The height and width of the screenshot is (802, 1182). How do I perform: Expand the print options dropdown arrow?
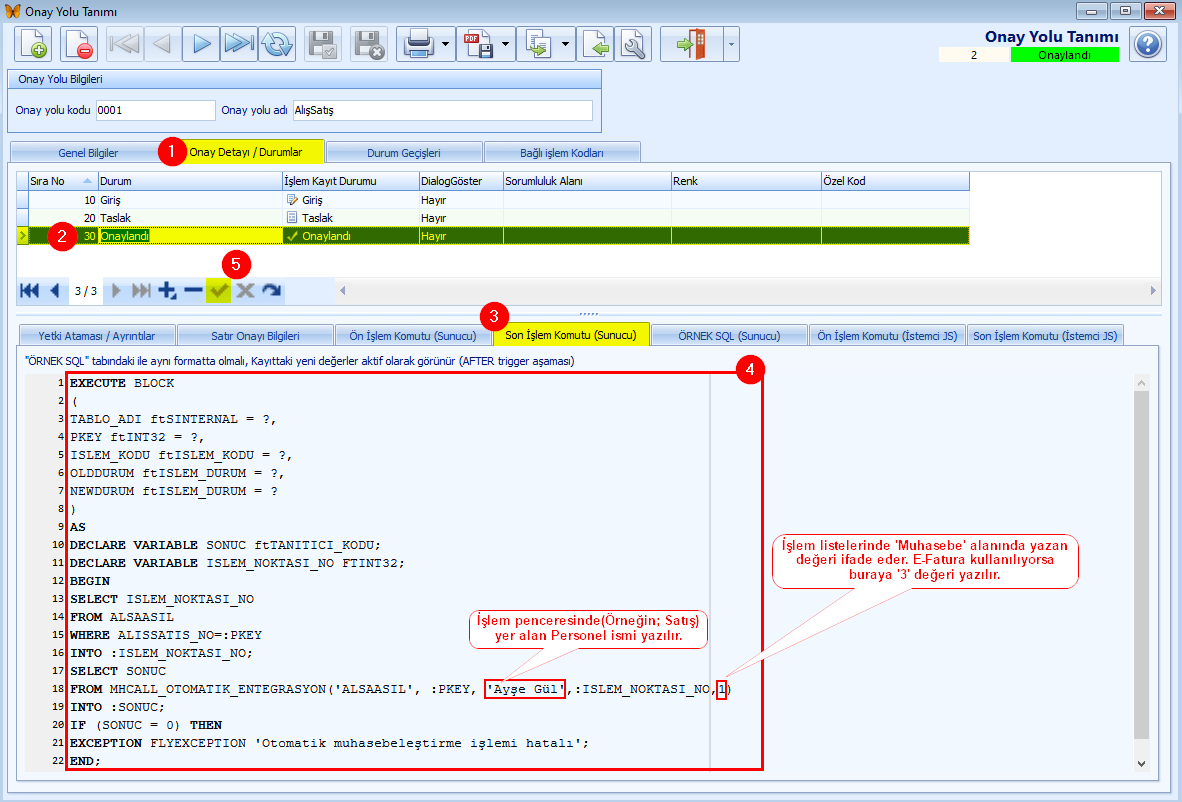[x=445, y=44]
